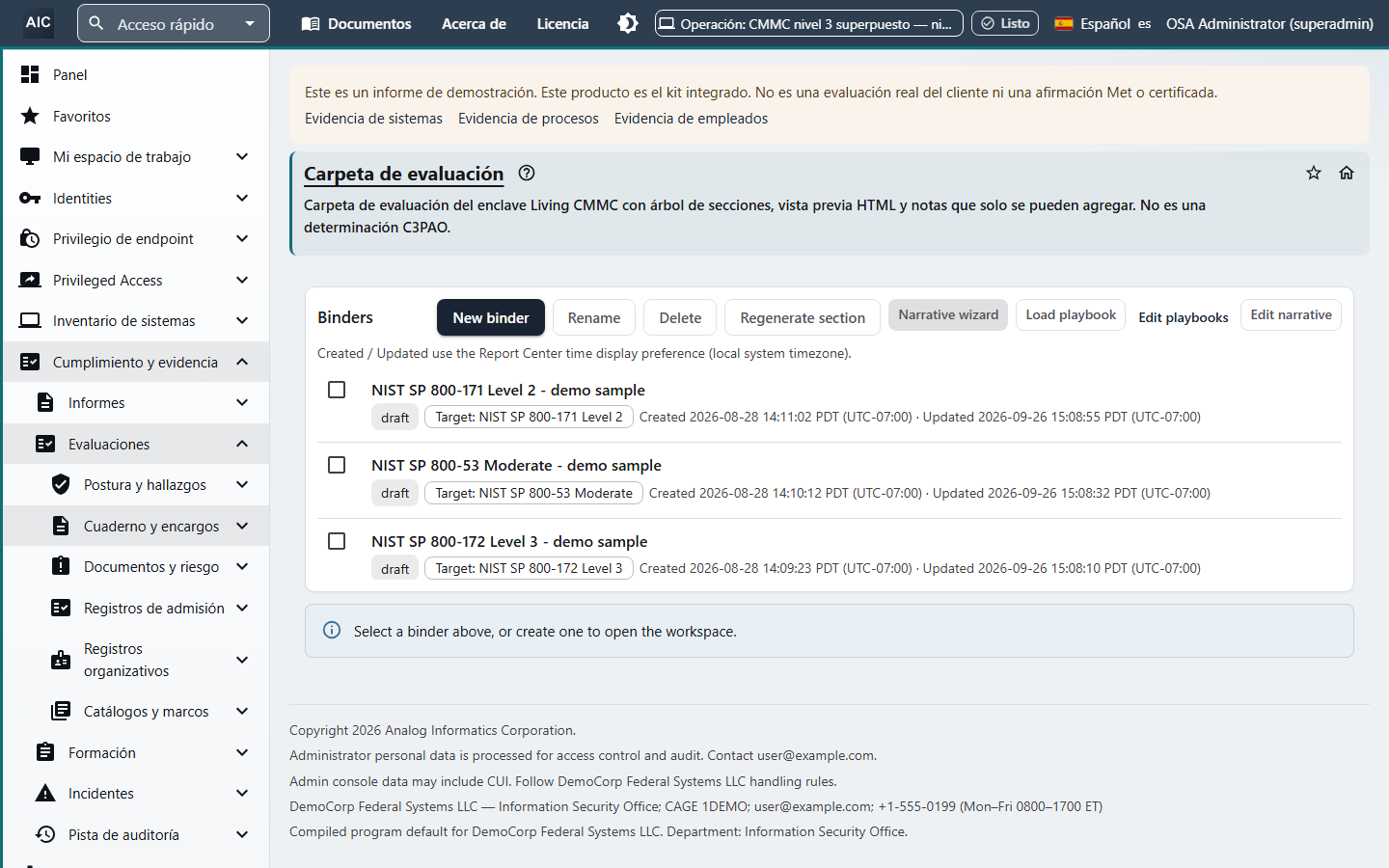
Task: Collapse Cumplimiento y evidencia section
Action: (242, 362)
